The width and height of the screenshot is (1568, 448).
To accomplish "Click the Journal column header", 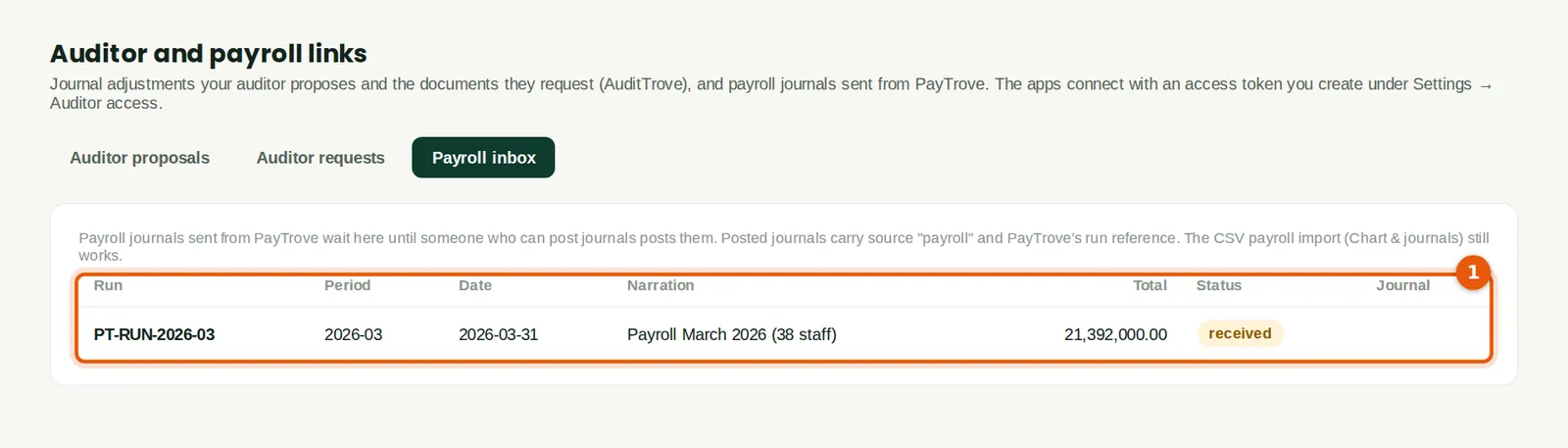I will point(1402,285).
